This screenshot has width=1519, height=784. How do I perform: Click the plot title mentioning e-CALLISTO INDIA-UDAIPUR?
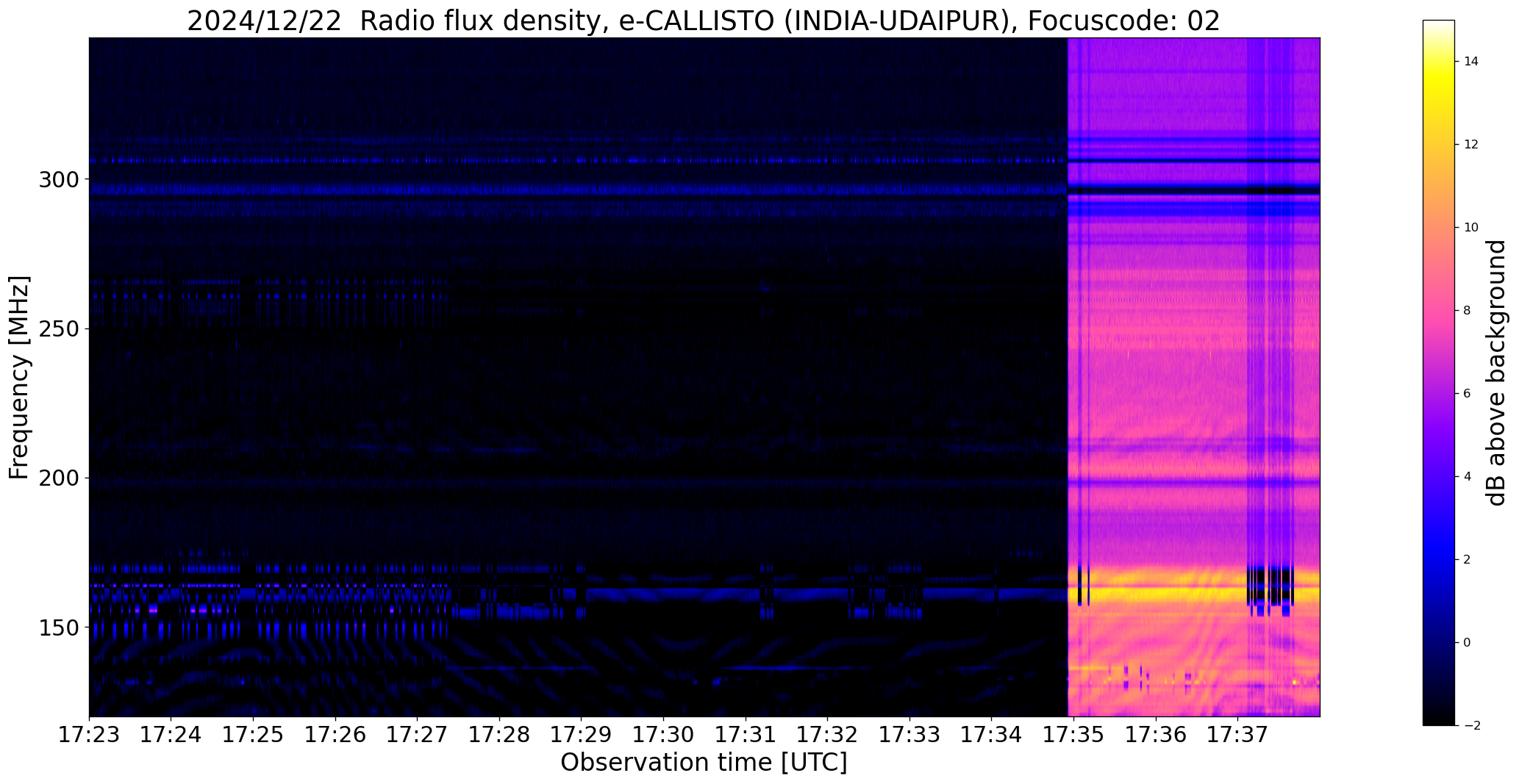pyautogui.click(x=704, y=21)
